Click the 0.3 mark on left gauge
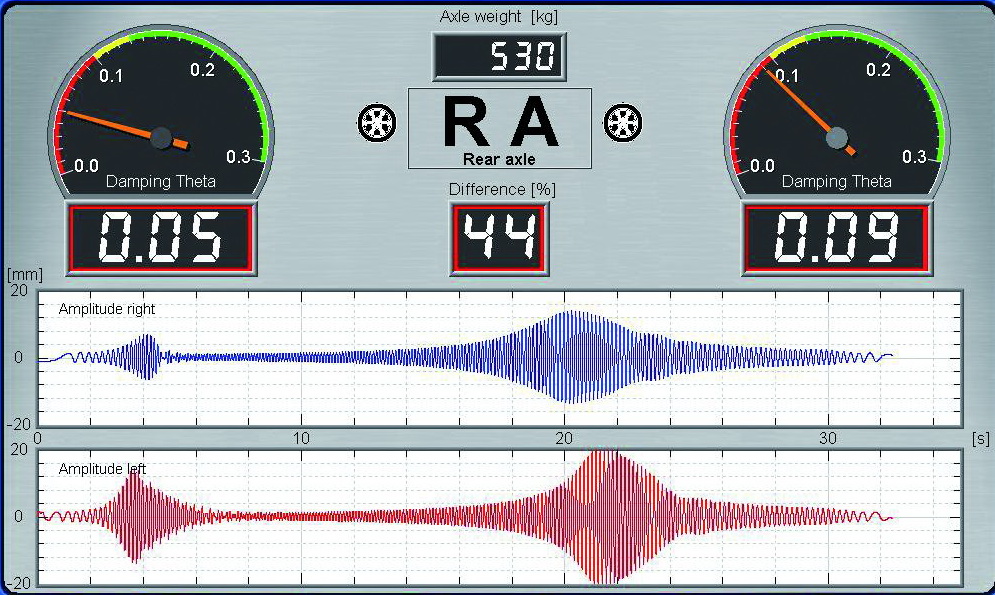 (238, 157)
